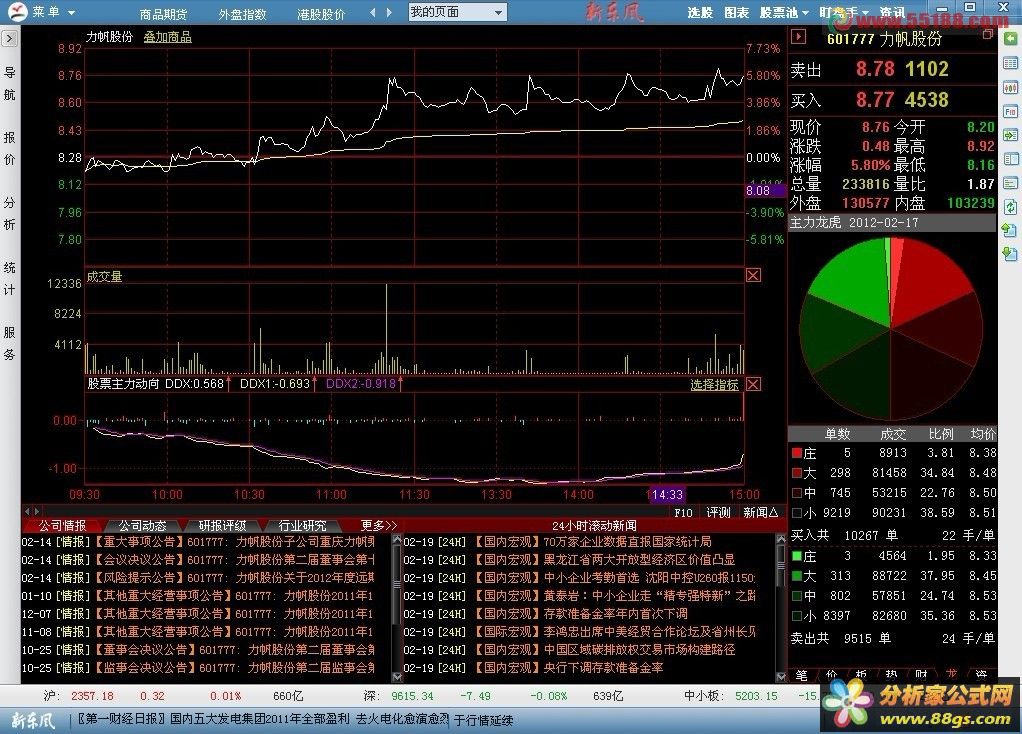Viewport: 1022px width, 734px height.
Task: Open the 我的页面 combo box
Action: [458, 12]
